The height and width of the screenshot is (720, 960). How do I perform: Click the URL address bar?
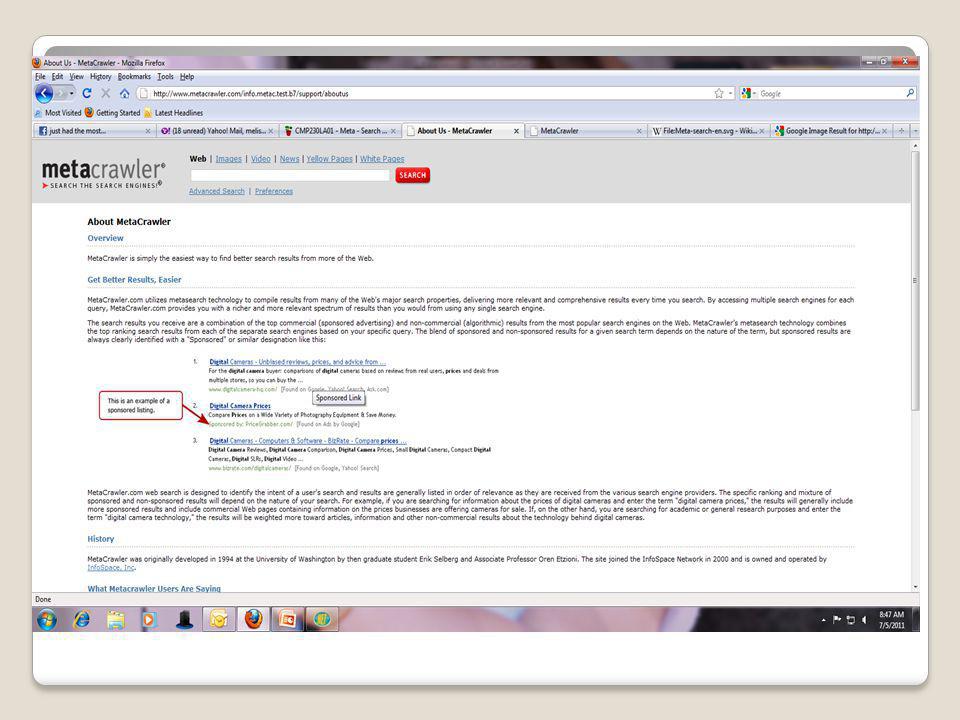pos(429,94)
